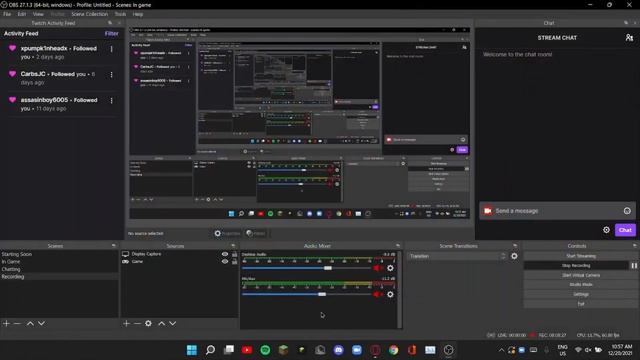
Task: Lock the Game source
Action: point(235,261)
